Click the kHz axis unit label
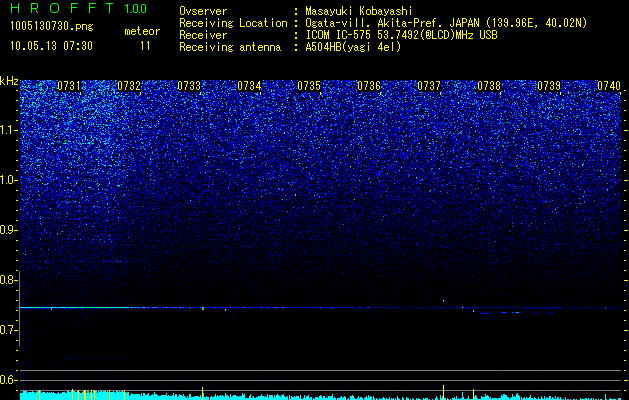The width and height of the screenshot is (629, 400). point(9,81)
